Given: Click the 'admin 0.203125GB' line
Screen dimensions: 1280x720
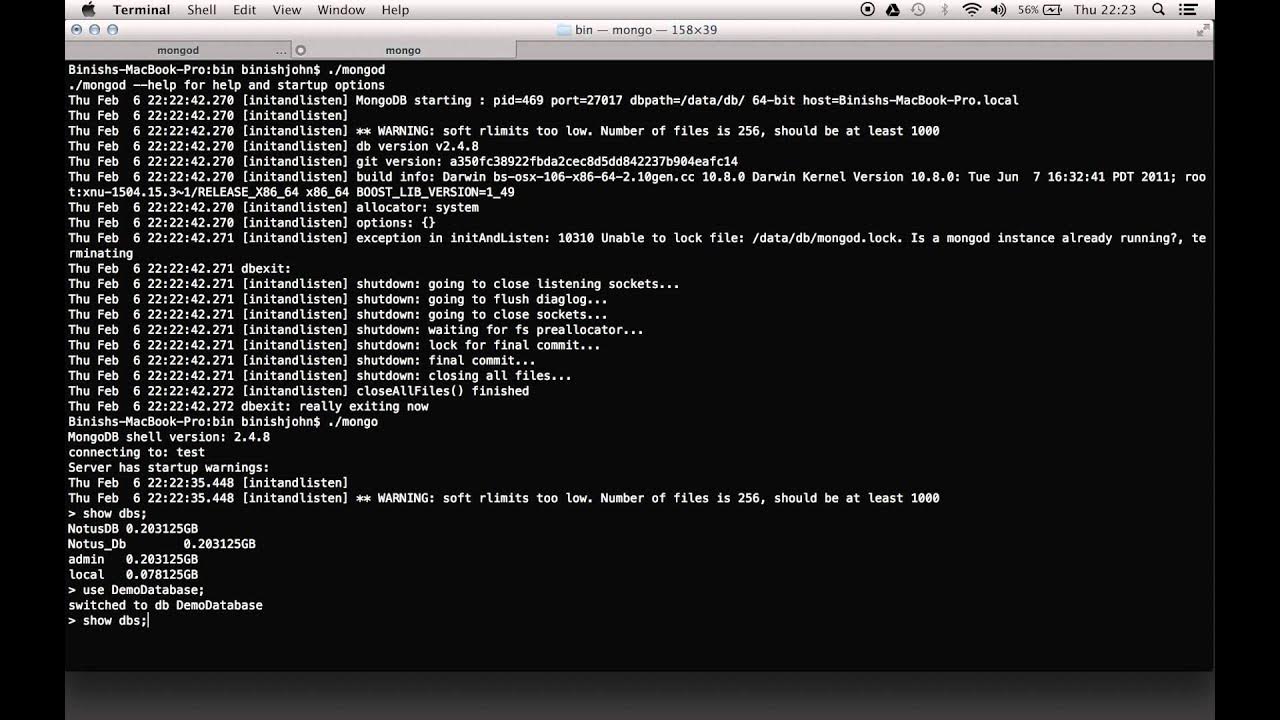Looking at the screenshot, I should (x=133, y=559).
